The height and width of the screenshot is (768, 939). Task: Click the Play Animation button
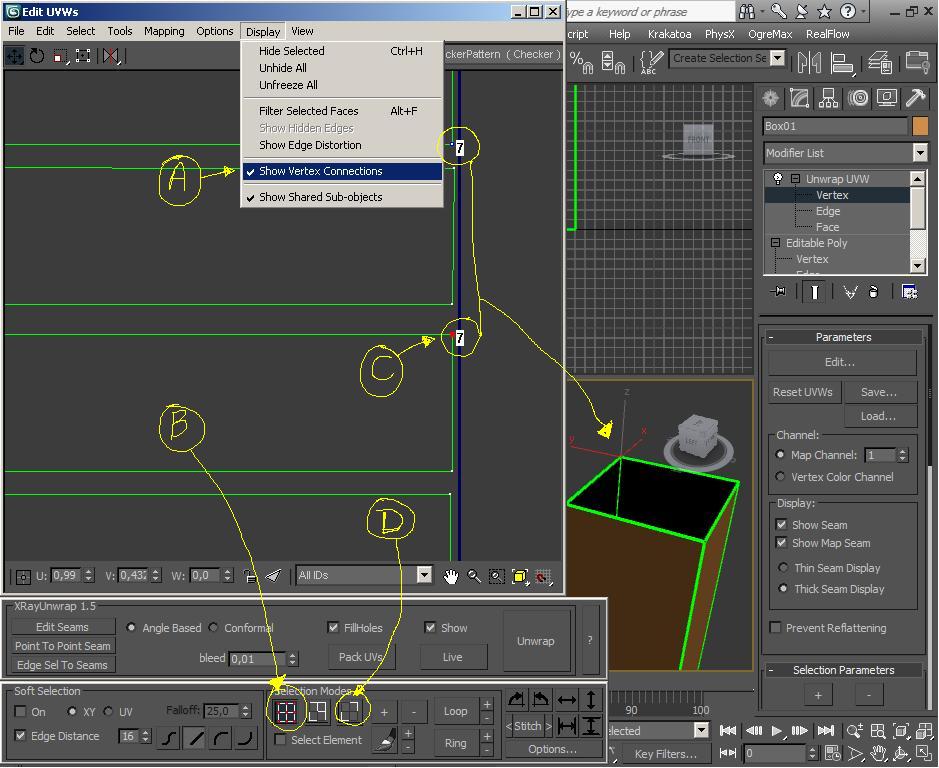pos(777,730)
